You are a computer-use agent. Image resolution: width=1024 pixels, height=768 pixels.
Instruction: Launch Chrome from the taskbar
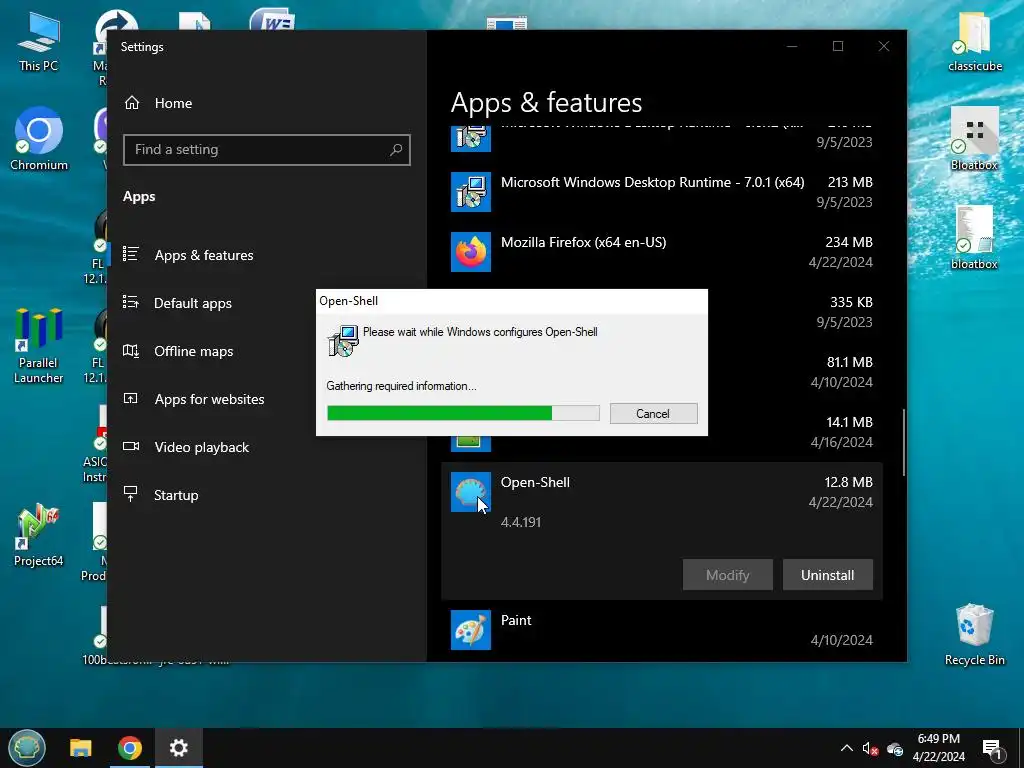coord(130,748)
